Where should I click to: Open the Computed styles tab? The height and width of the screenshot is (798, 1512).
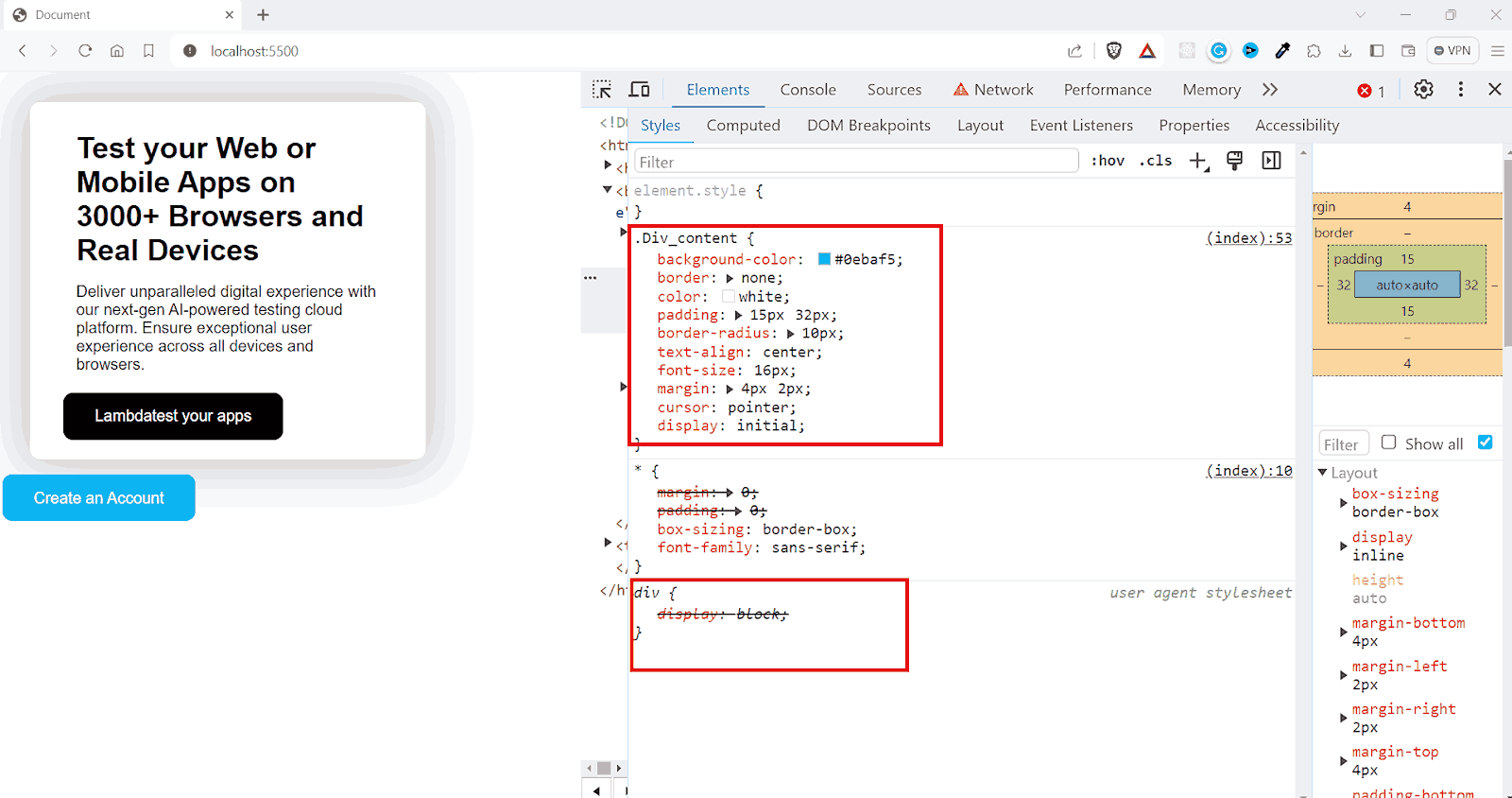pos(743,125)
